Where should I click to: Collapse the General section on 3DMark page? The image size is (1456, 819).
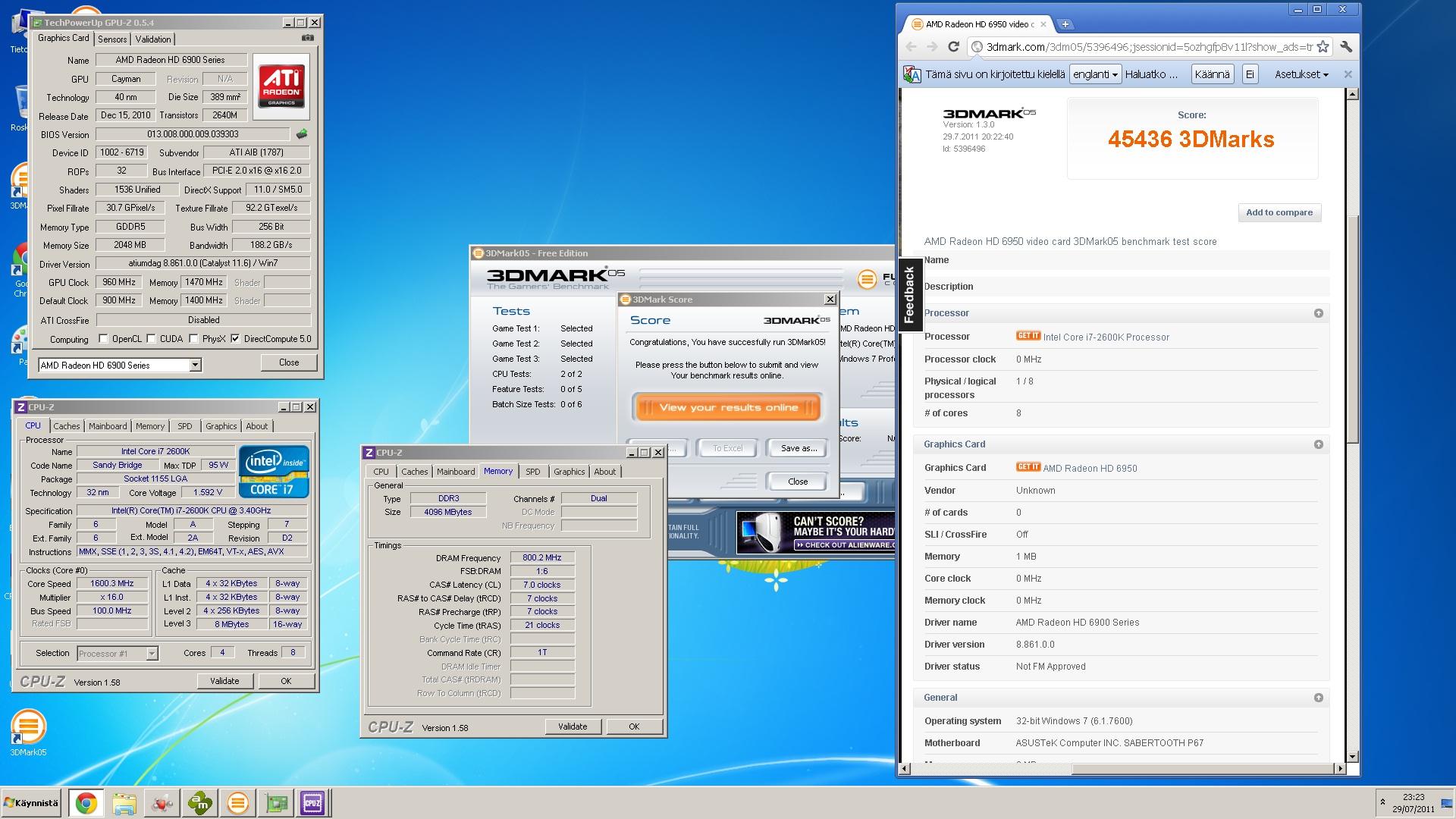click(x=1319, y=698)
